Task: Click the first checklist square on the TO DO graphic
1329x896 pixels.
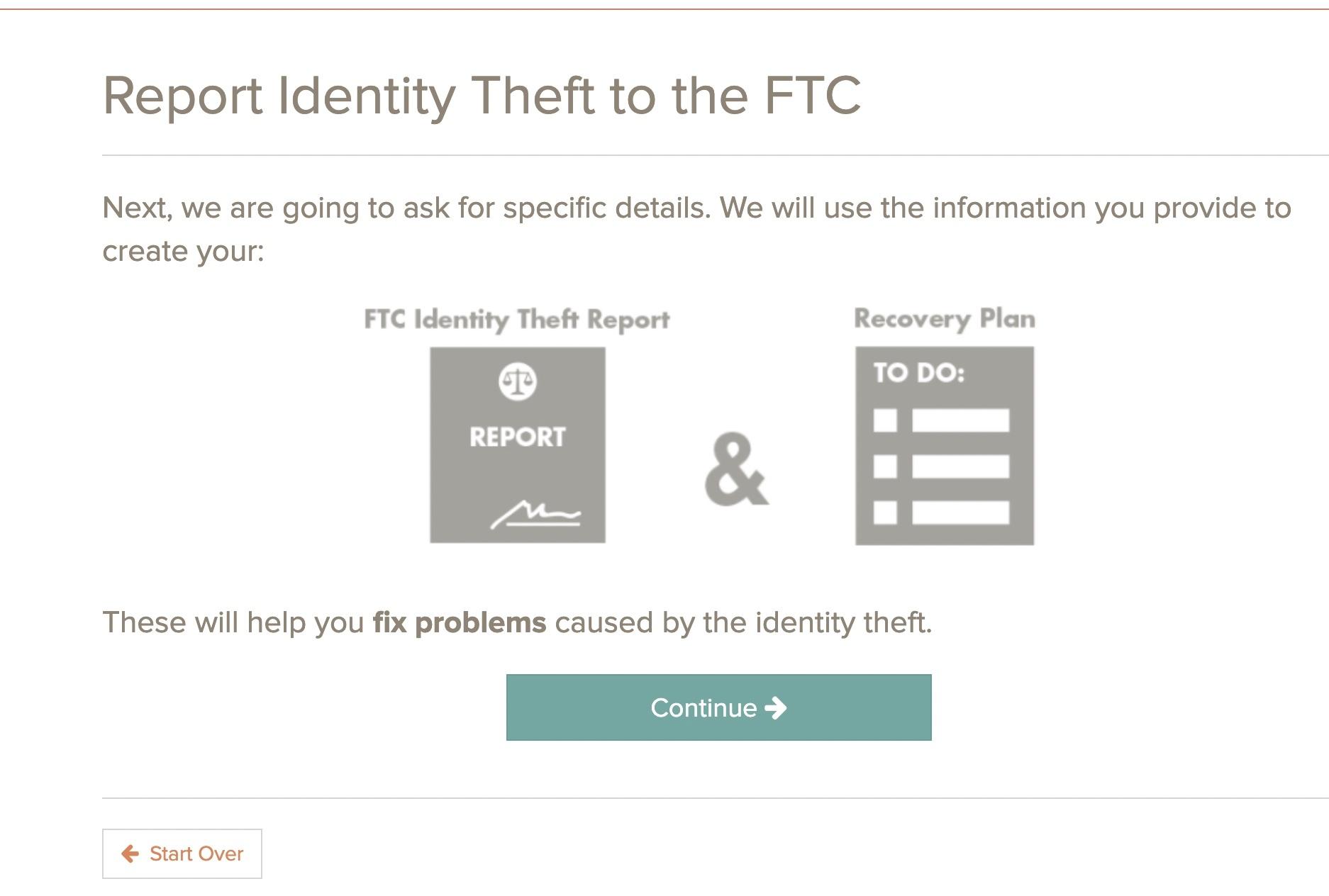Action: [886, 421]
